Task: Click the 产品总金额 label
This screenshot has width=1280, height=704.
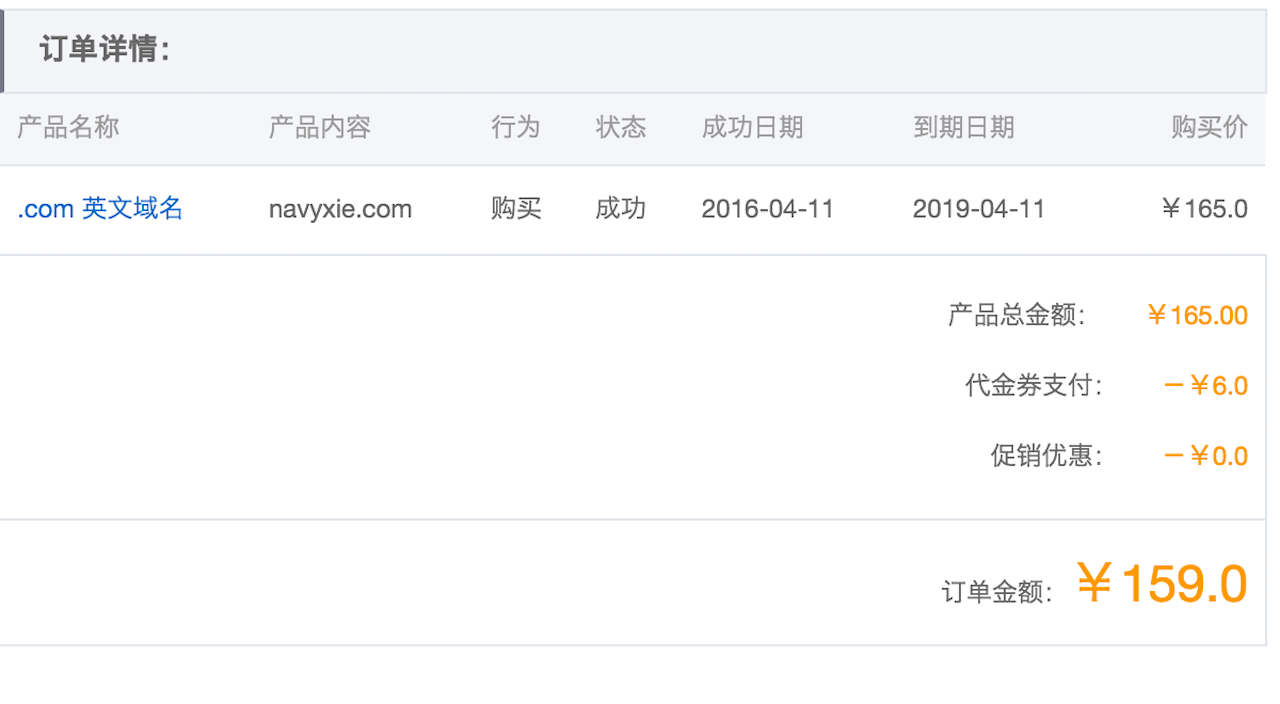Action: pos(1016,316)
